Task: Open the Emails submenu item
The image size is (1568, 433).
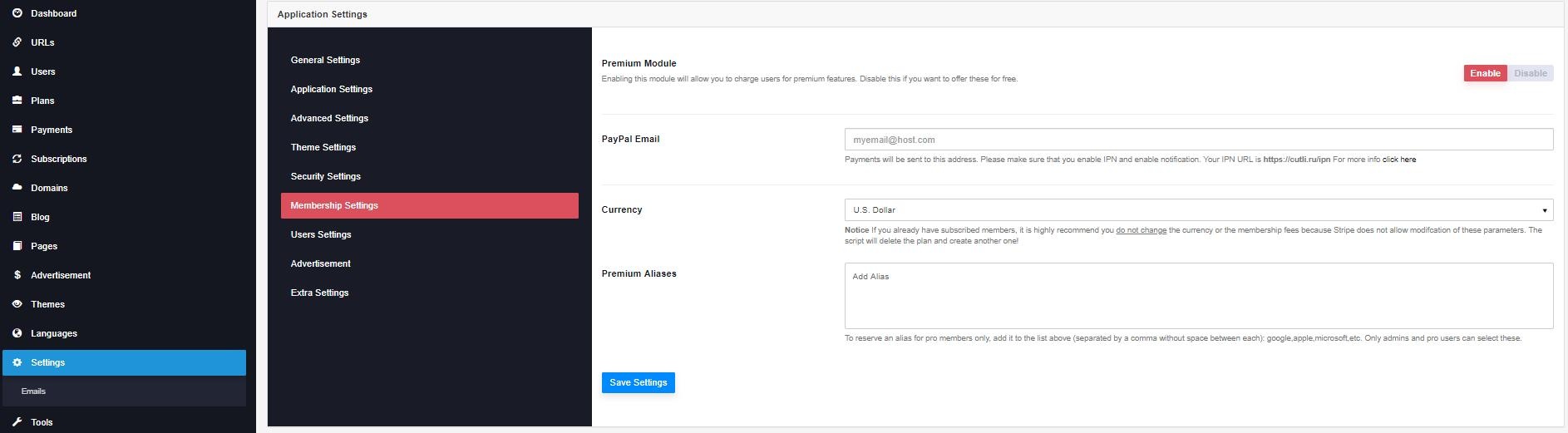Action: point(34,391)
